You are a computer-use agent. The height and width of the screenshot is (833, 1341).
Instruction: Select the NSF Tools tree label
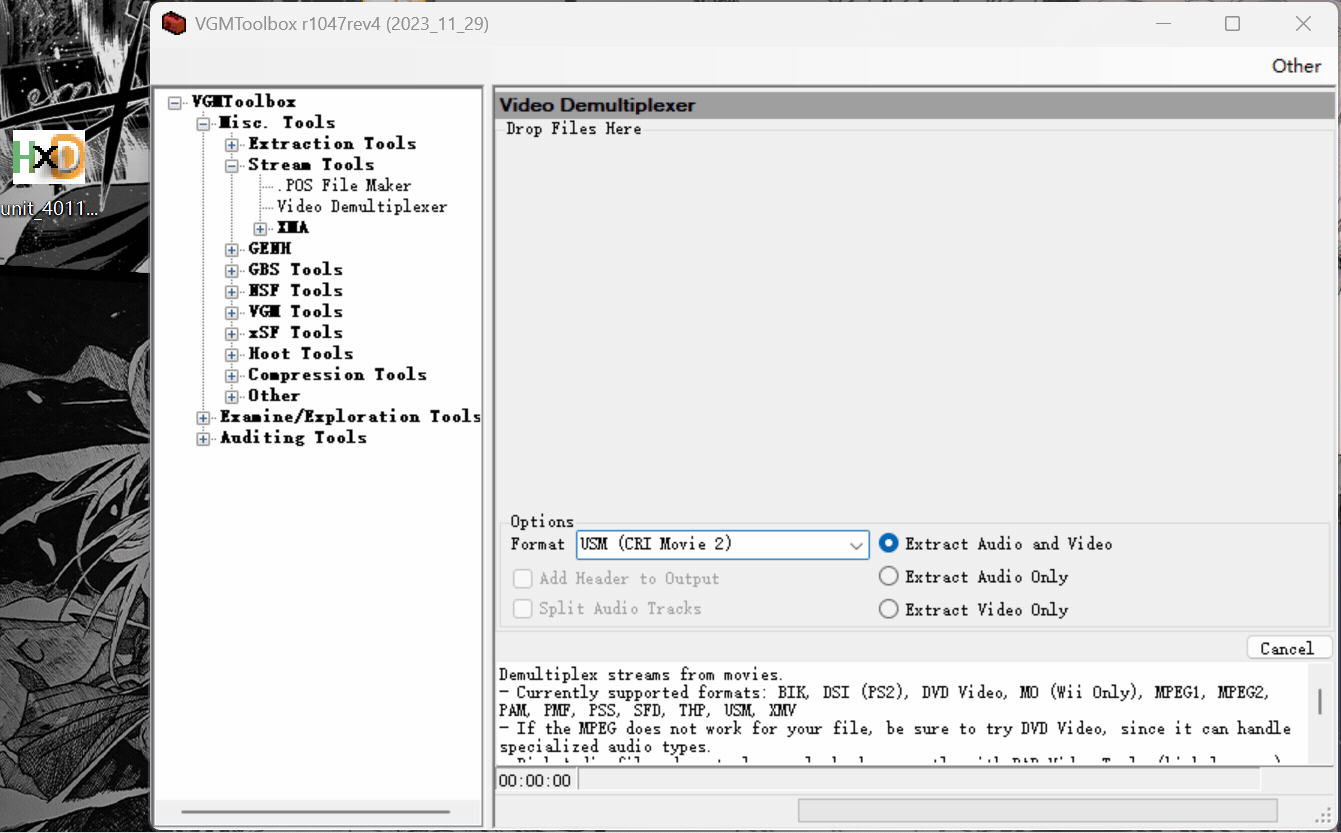pos(296,291)
